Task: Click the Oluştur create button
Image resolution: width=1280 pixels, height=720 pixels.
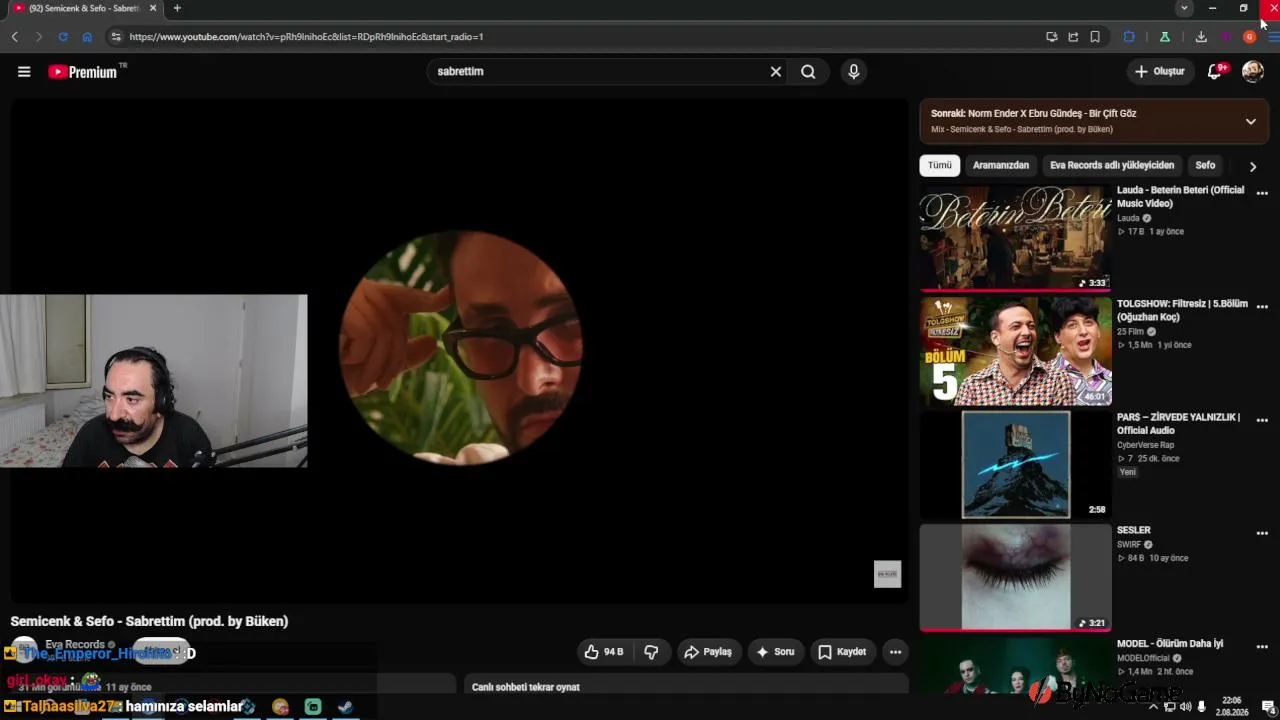Action: point(1160,71)
